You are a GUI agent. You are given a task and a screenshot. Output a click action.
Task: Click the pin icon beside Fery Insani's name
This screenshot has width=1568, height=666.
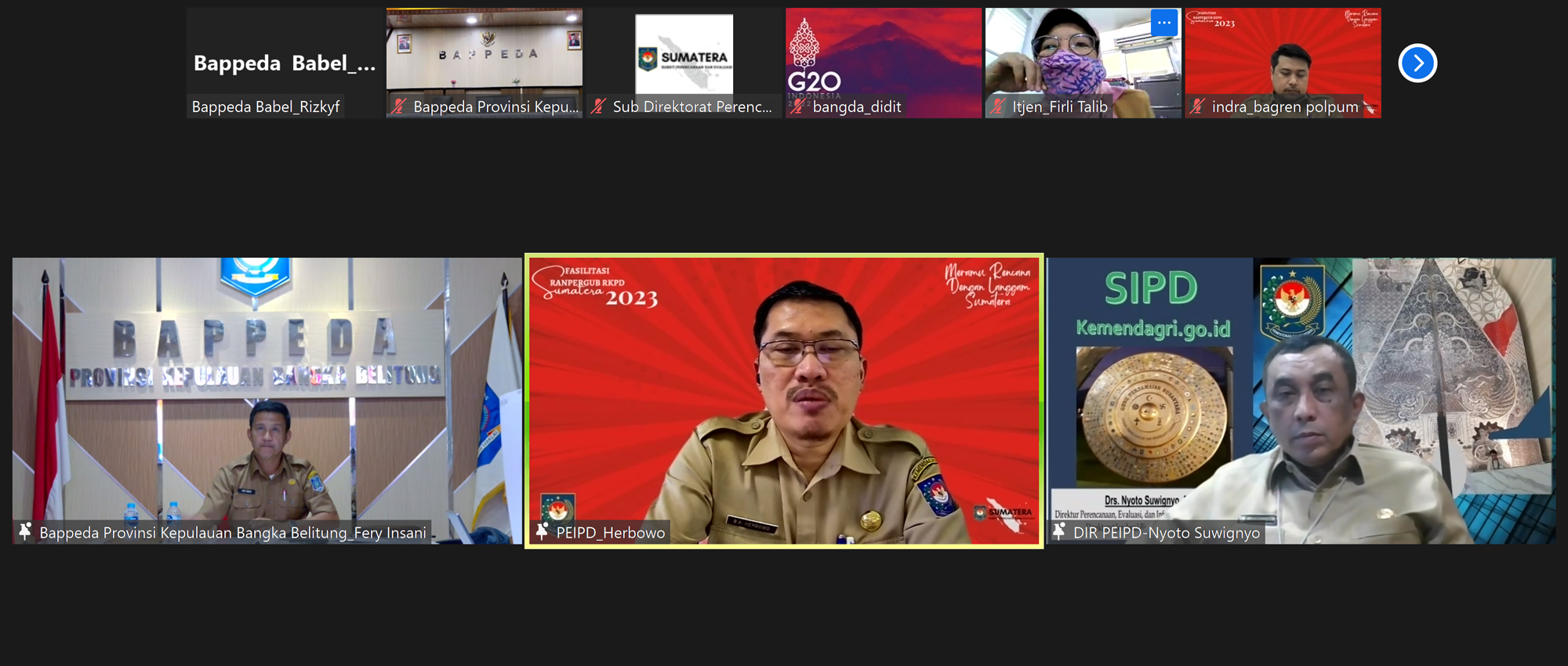click(x=25, y=532)
